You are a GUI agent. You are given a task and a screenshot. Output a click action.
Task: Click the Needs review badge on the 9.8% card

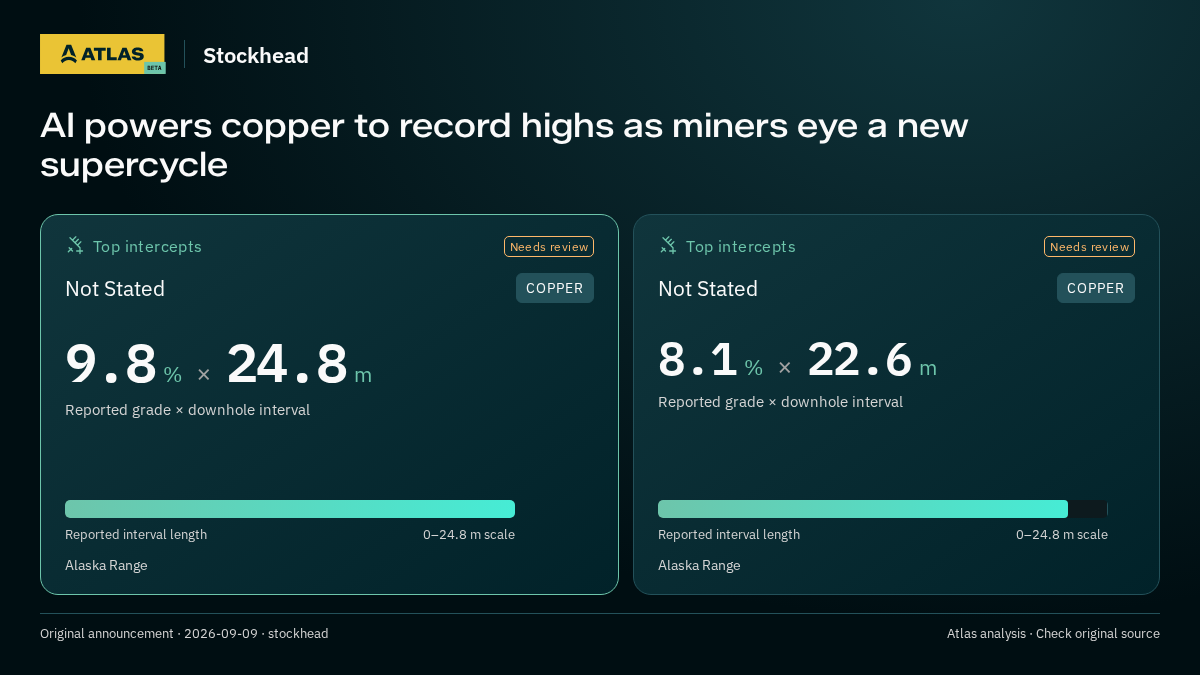click(x=549, y=247)
